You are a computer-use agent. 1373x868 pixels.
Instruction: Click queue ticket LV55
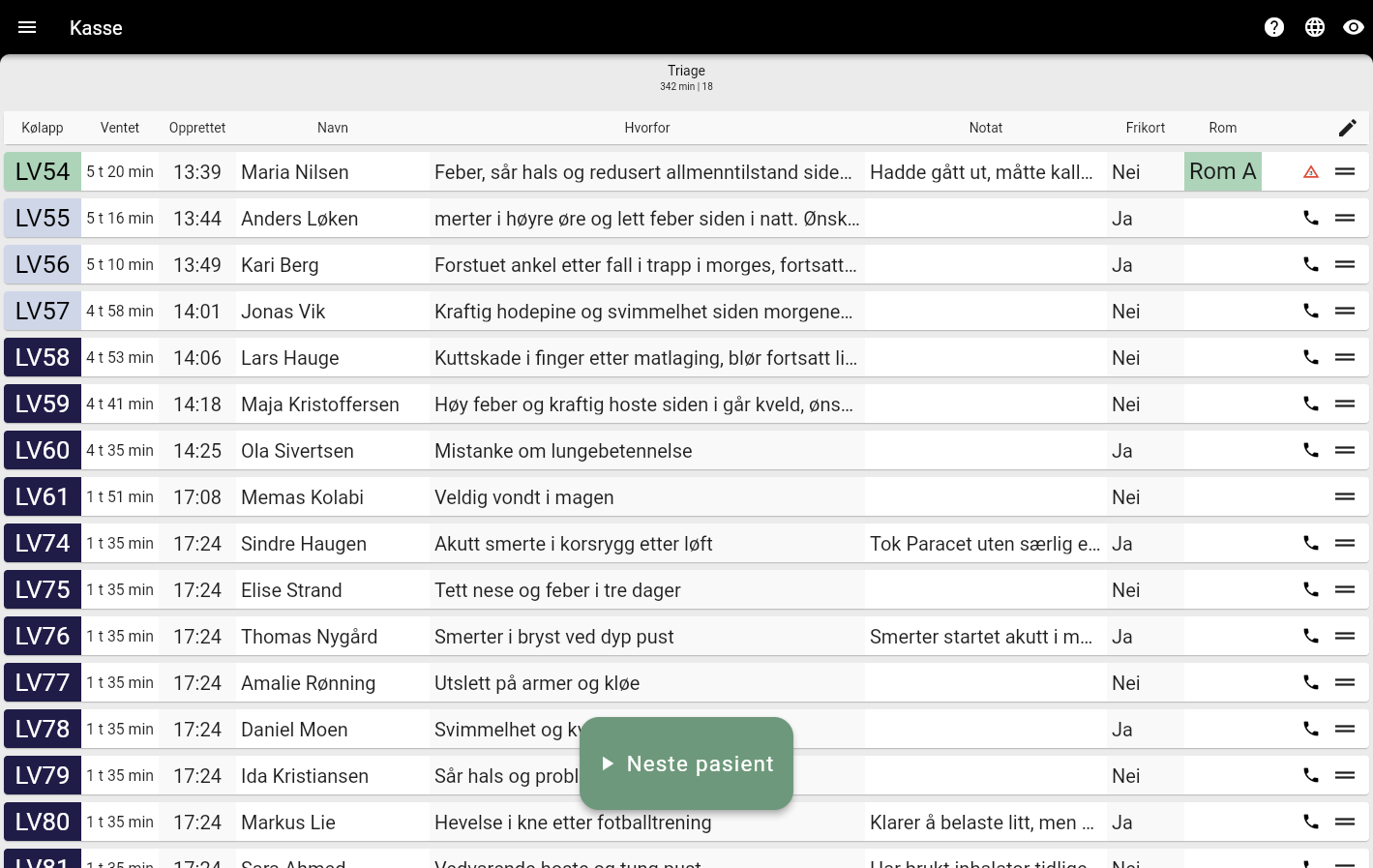pos(43,218)
